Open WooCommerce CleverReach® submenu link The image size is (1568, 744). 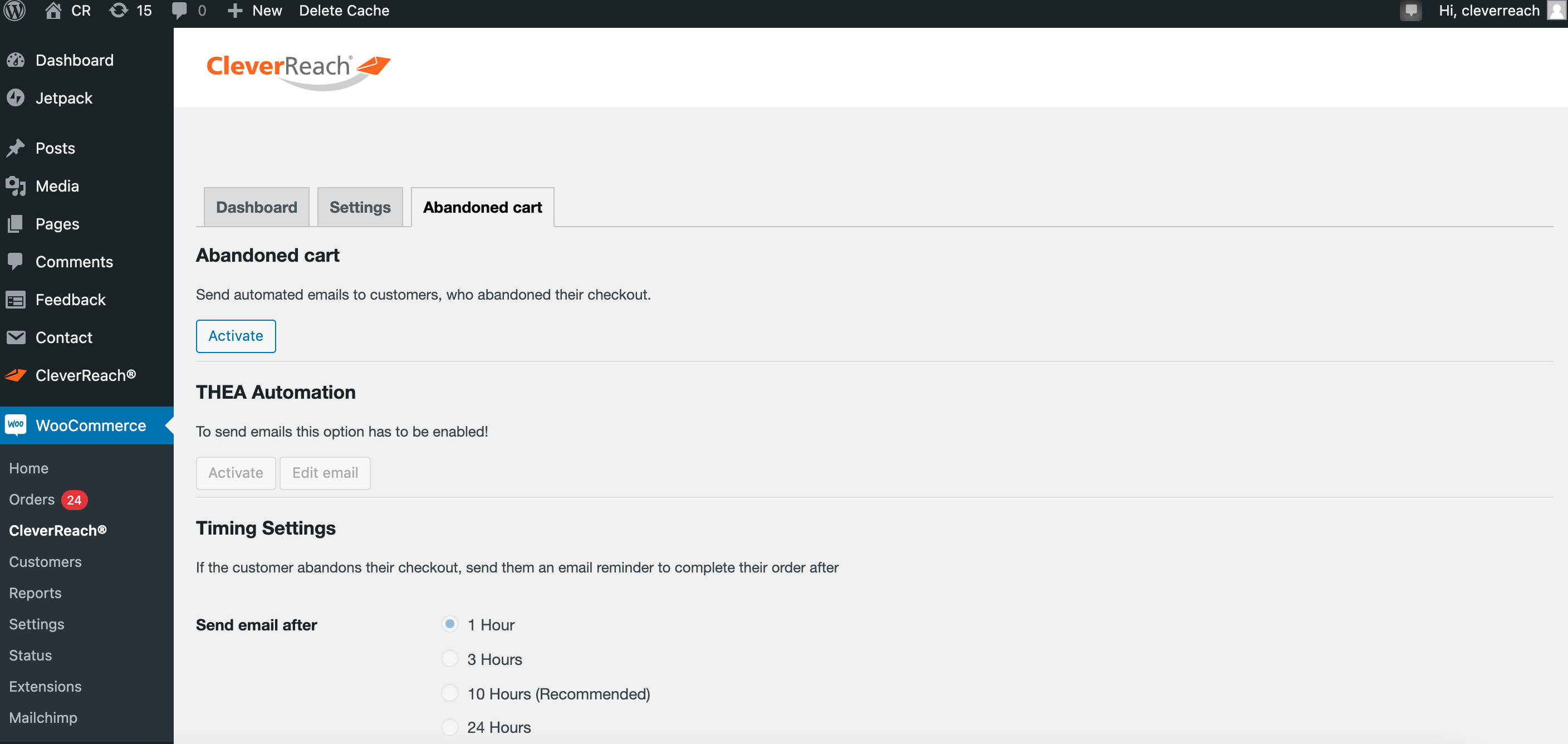pyautogui.click(x=58, y=530)
